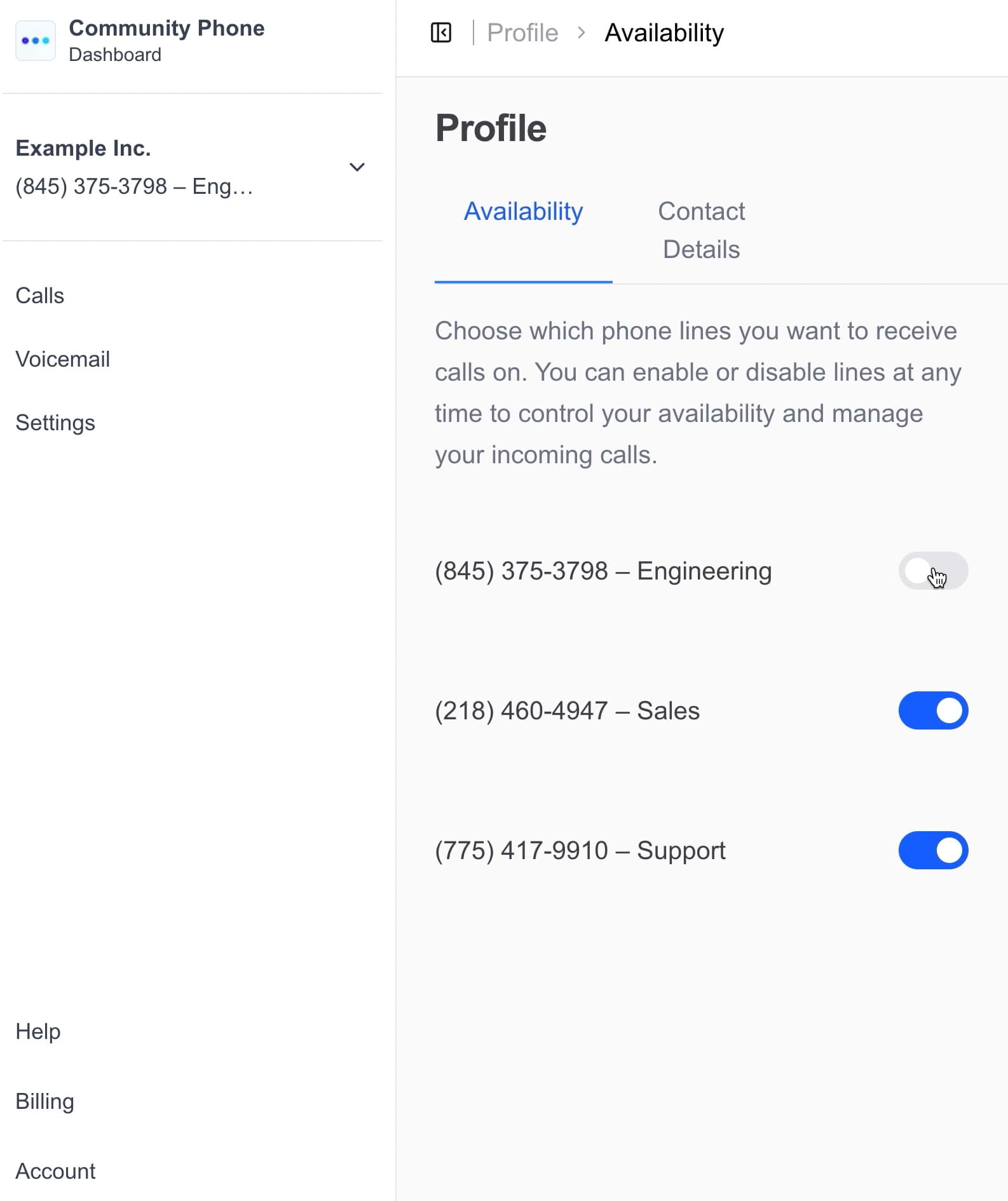
Task: Open the Help page
Action: (x=37, y=1031)
